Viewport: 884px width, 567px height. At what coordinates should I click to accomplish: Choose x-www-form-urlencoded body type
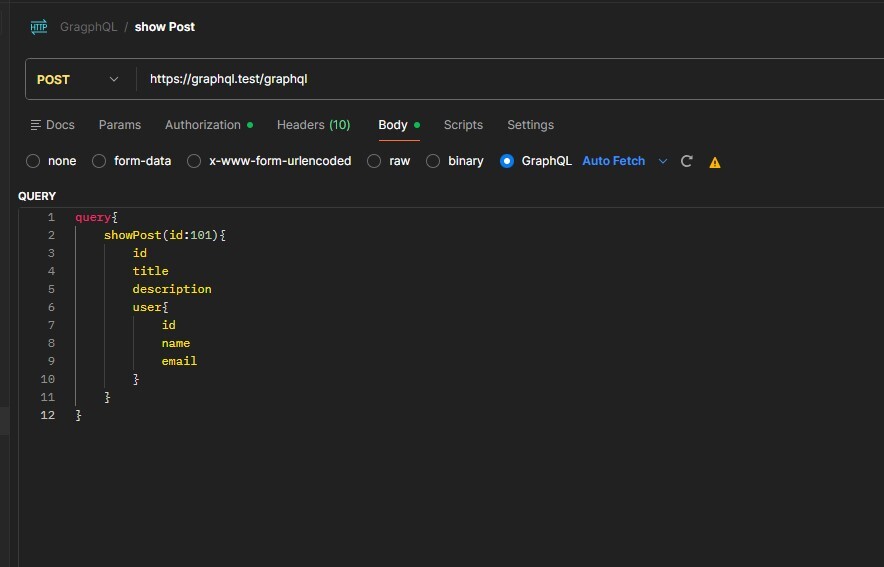pos(194,161)
